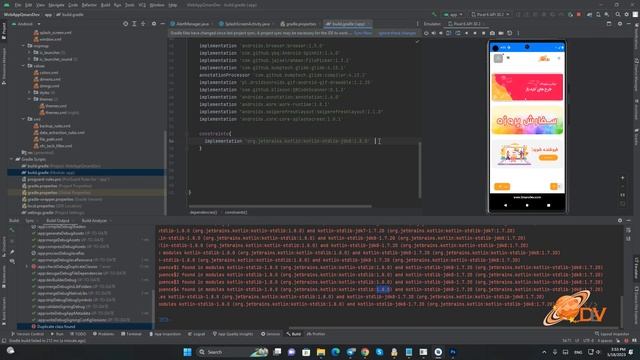
Task: Open the Problems tool window
Action: coord(104,334)
